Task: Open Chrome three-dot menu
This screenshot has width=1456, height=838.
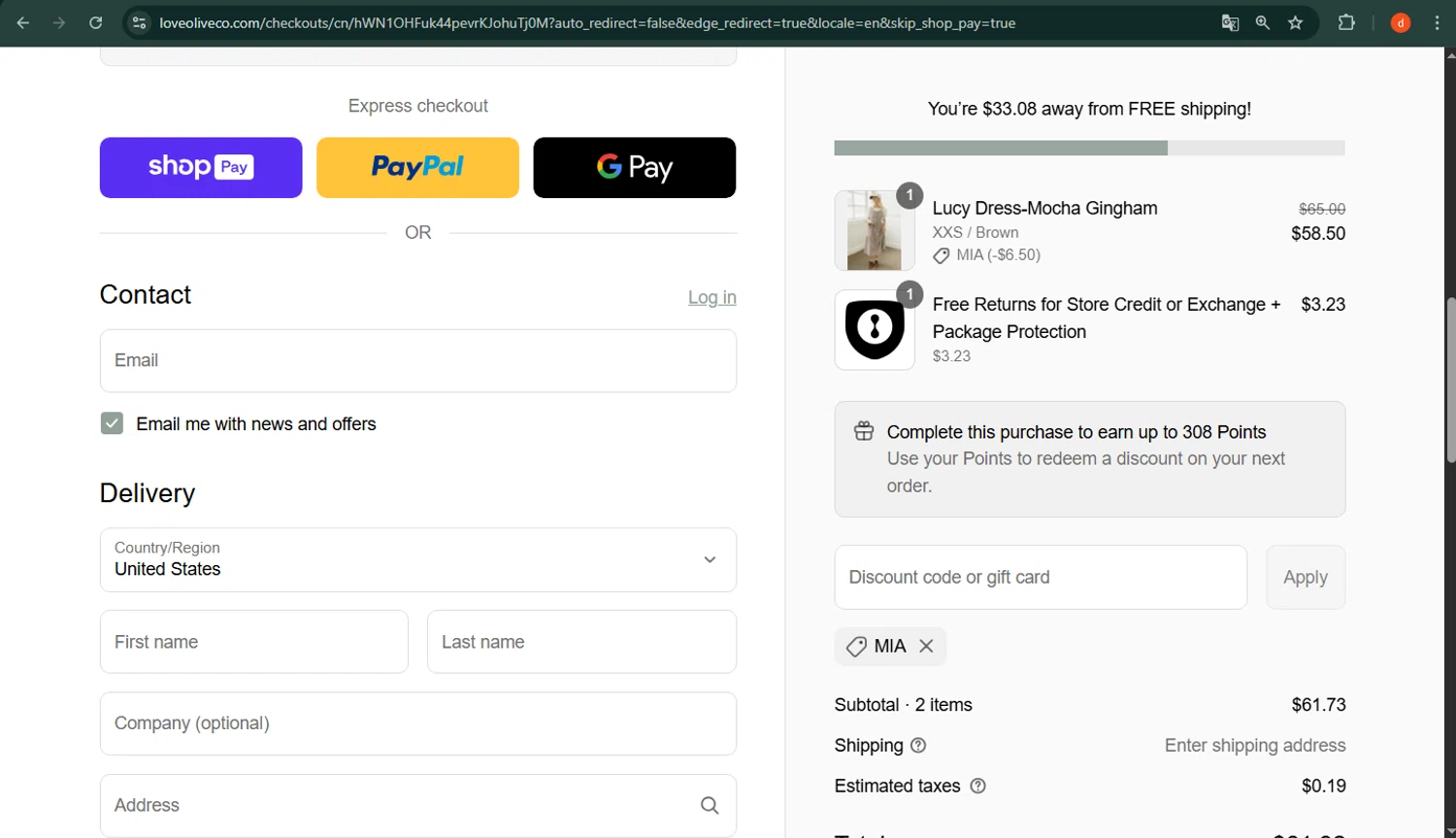Action: 1437,22
